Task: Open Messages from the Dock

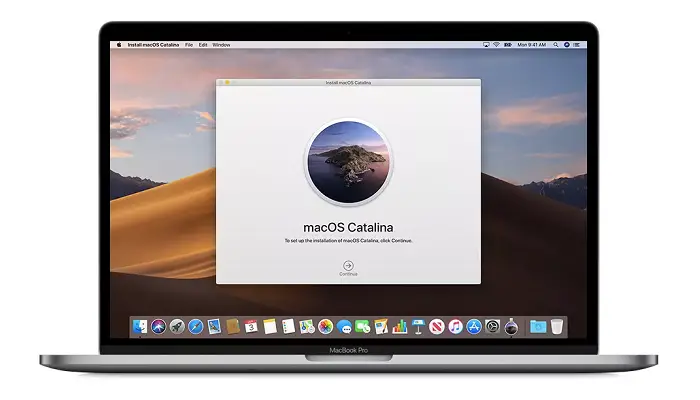Action: (x=344, y=326)
